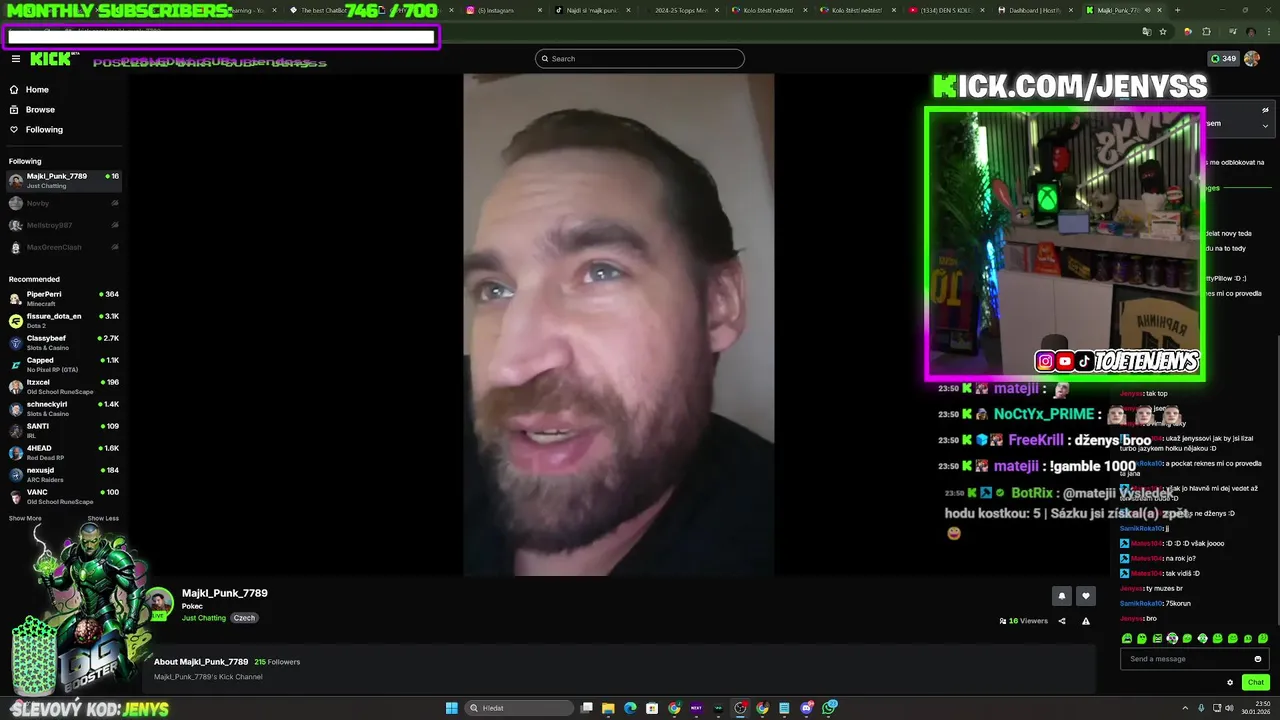
Task: Share the stream via the share icon
Action: [x=1062, y=621]
